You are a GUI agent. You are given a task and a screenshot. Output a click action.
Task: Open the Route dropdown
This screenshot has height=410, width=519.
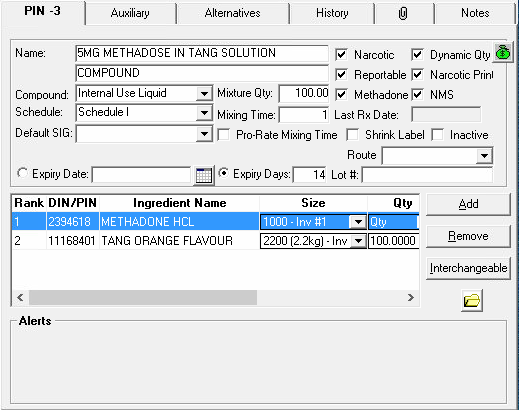tap(484, 156)
